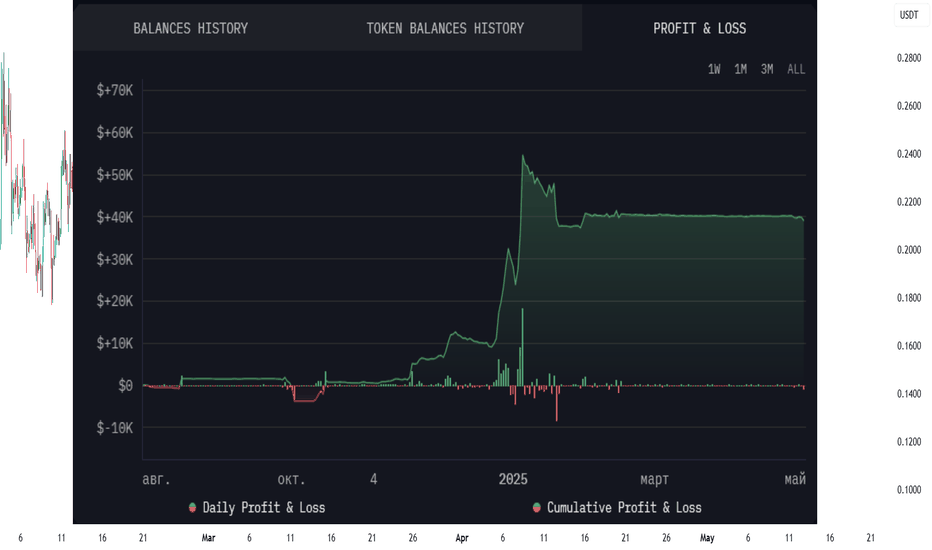The width and height of the screenshot is (932, 550).
Task: Click the $+10K axis label
Action: (x=115, y=343)
